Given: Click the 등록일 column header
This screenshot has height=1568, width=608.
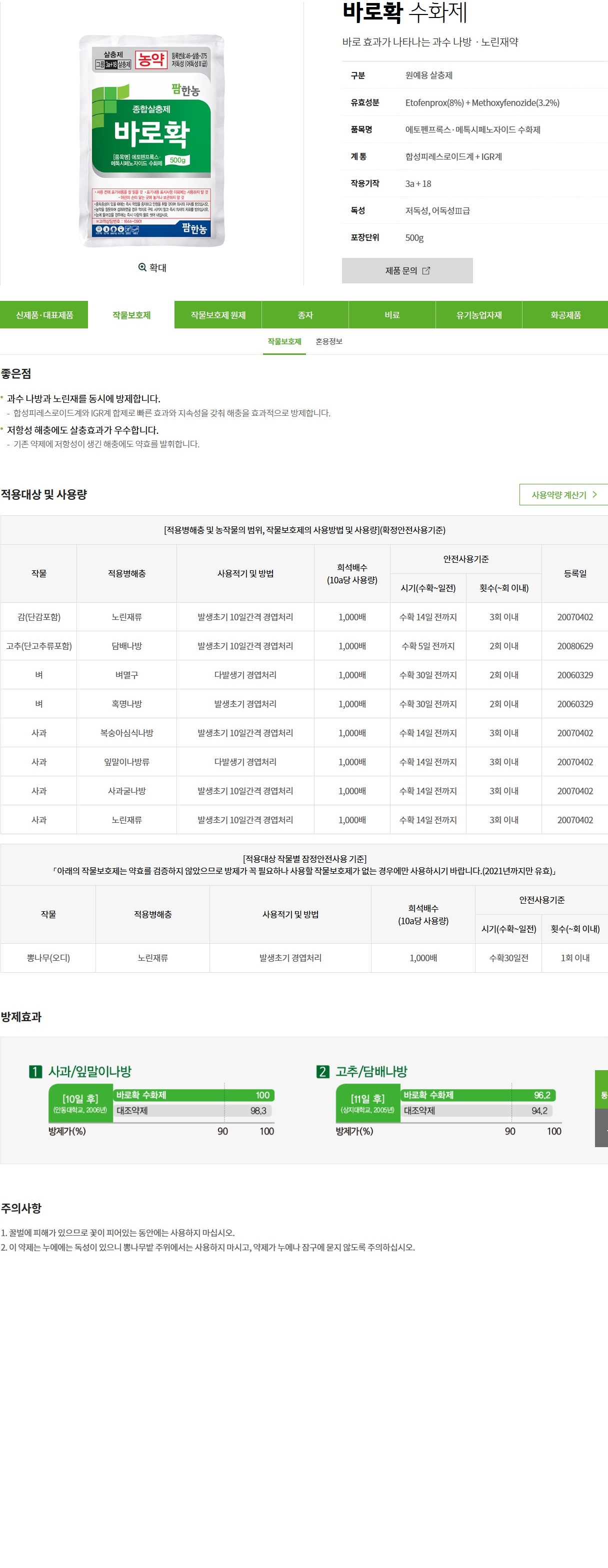Looking at the screenshot, I should click(x=575, y=573).
